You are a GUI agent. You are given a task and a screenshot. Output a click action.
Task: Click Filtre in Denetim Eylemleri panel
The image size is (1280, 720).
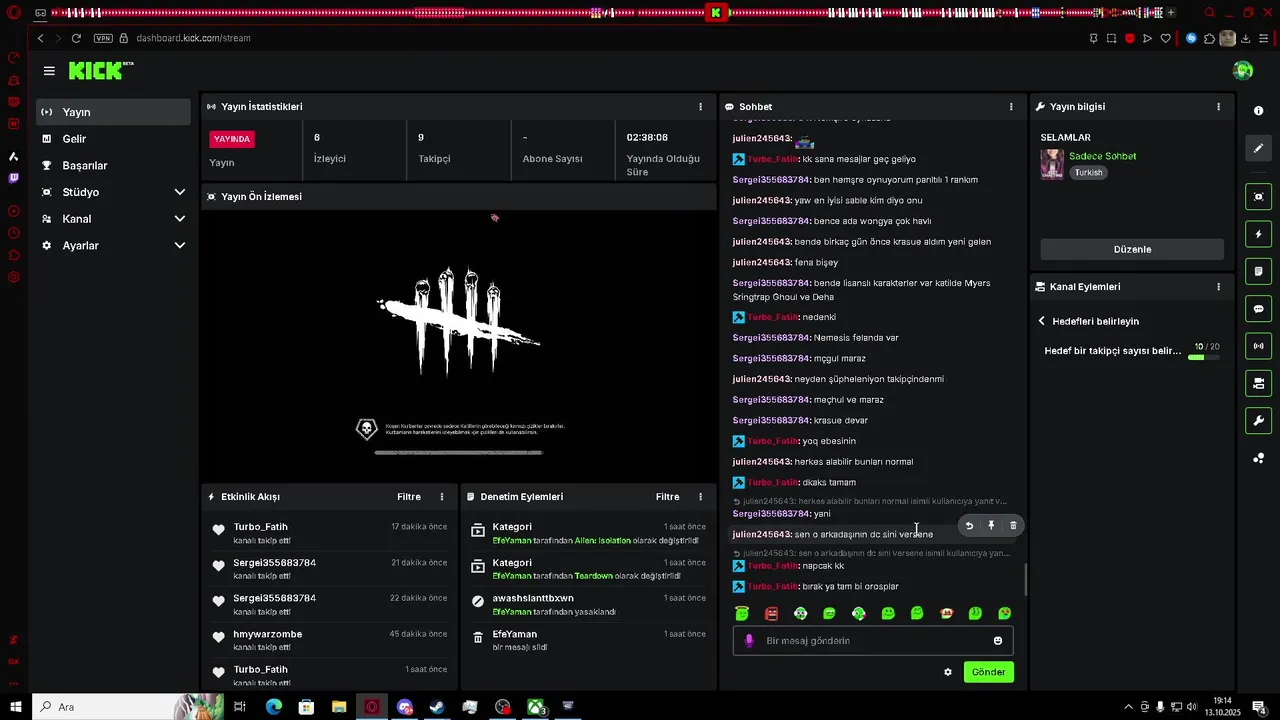click(x=667, y=496)
